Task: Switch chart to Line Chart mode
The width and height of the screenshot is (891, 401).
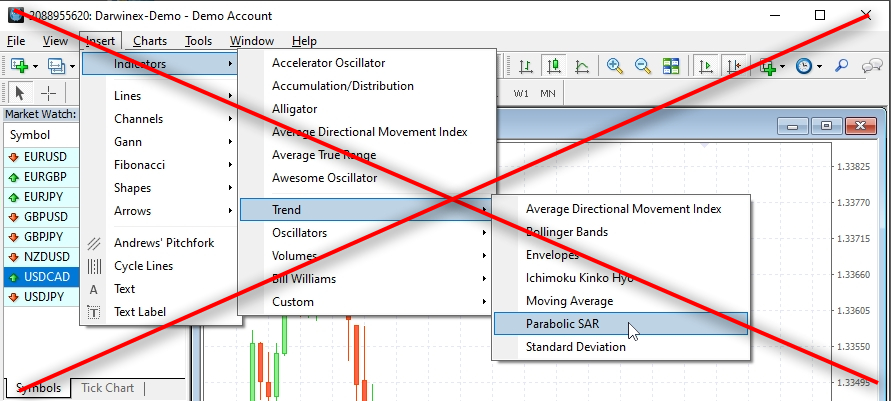Action: coord(582,66)
